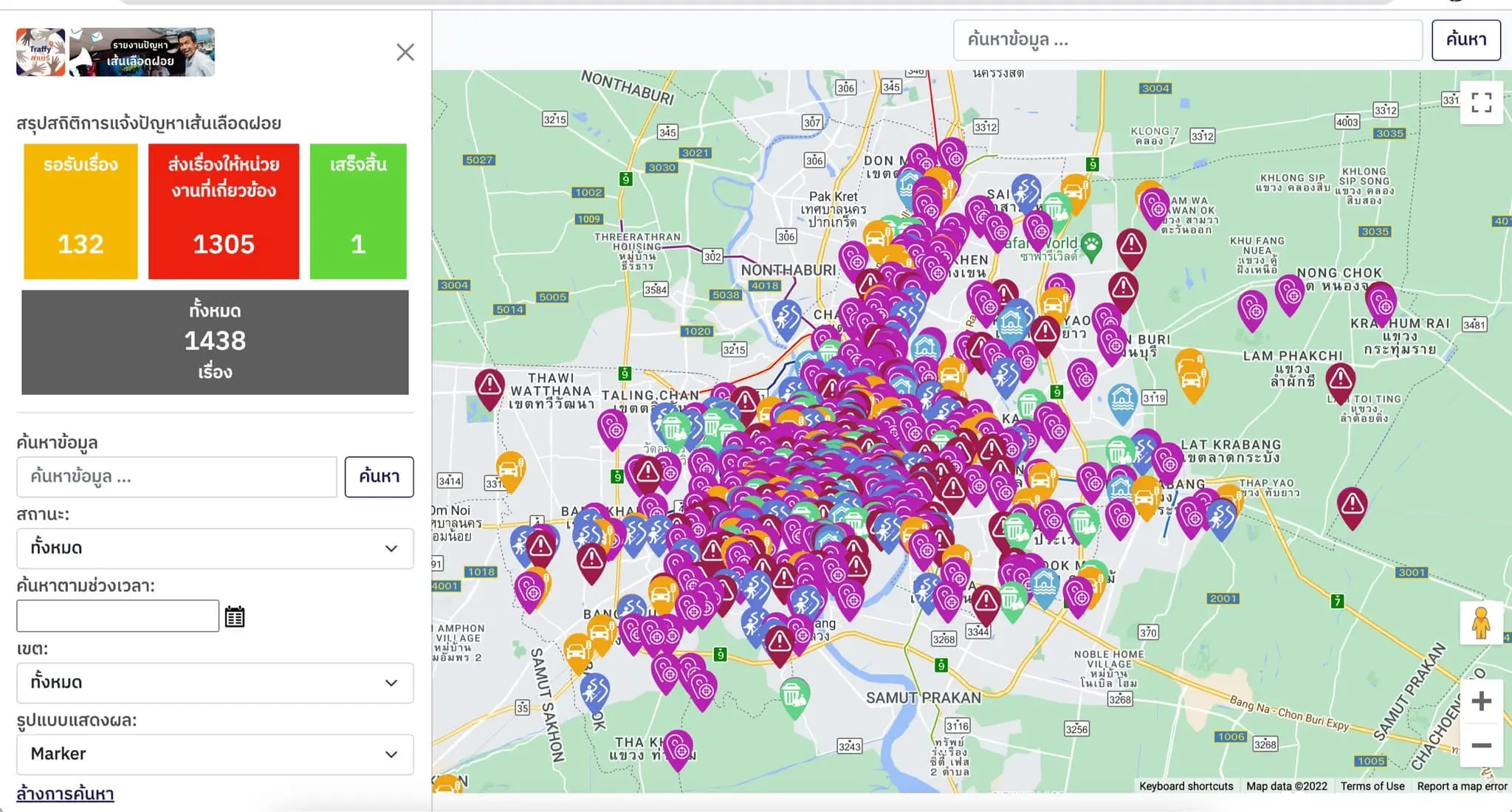1512x812 pixels.
Task: Expand the Marker display style dropdown
Action: [x=215, y=754]
